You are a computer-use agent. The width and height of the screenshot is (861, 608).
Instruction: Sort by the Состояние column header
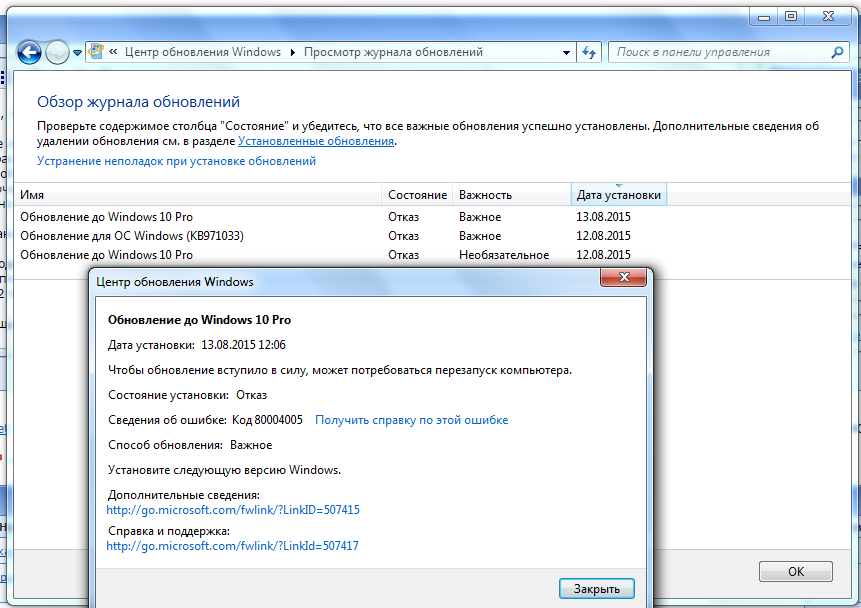417,195
